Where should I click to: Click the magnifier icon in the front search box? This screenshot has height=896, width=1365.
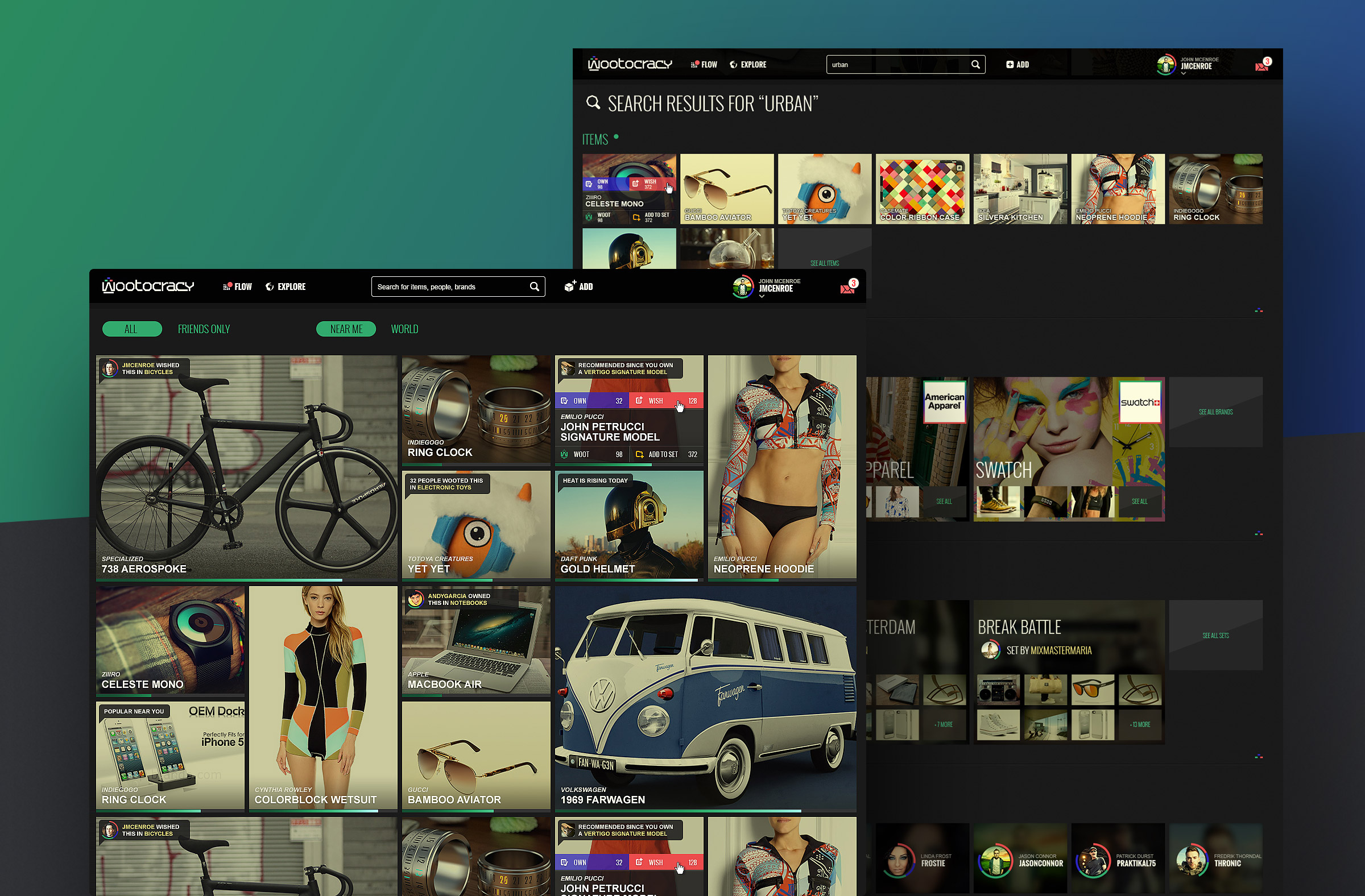click(x=534, y=287)
